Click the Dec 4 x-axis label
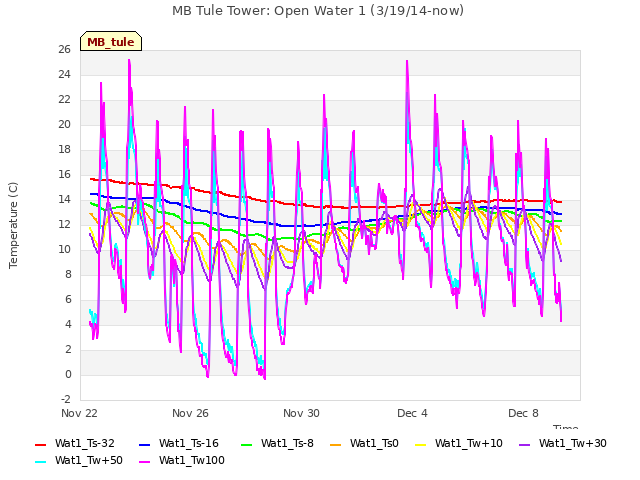This screenshot has height=480, width=640. [x=412, y=413]
